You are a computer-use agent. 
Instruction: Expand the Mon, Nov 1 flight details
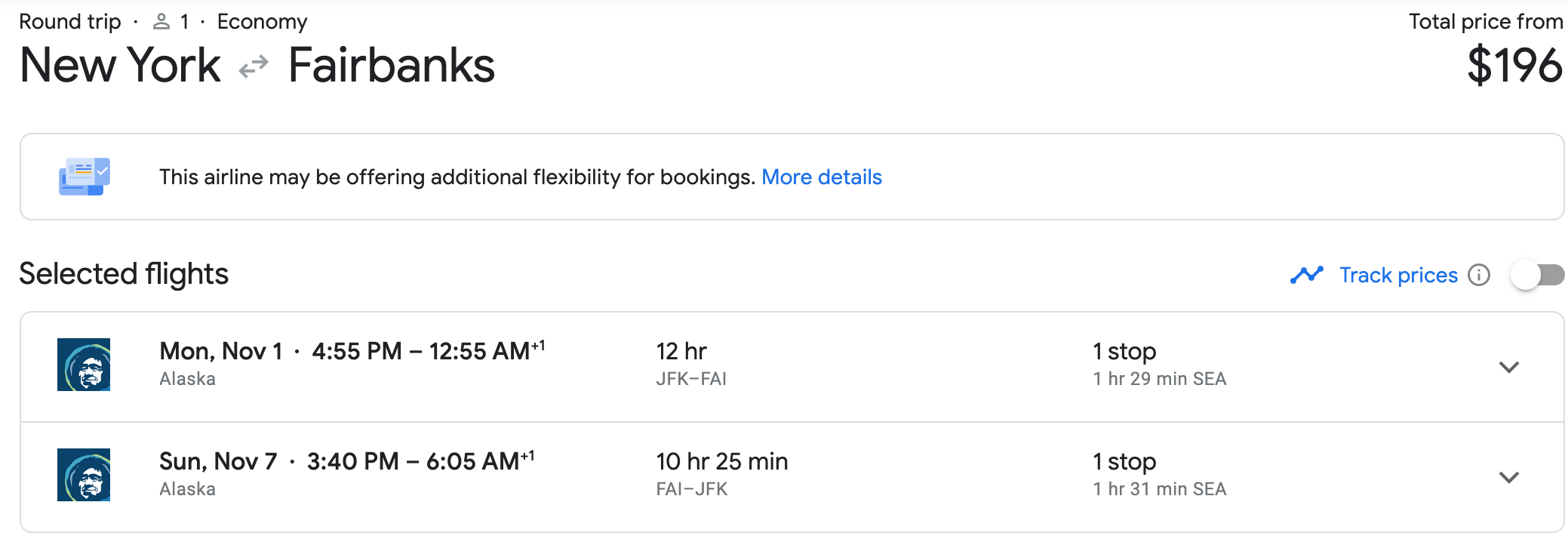tap(1508, 367)
